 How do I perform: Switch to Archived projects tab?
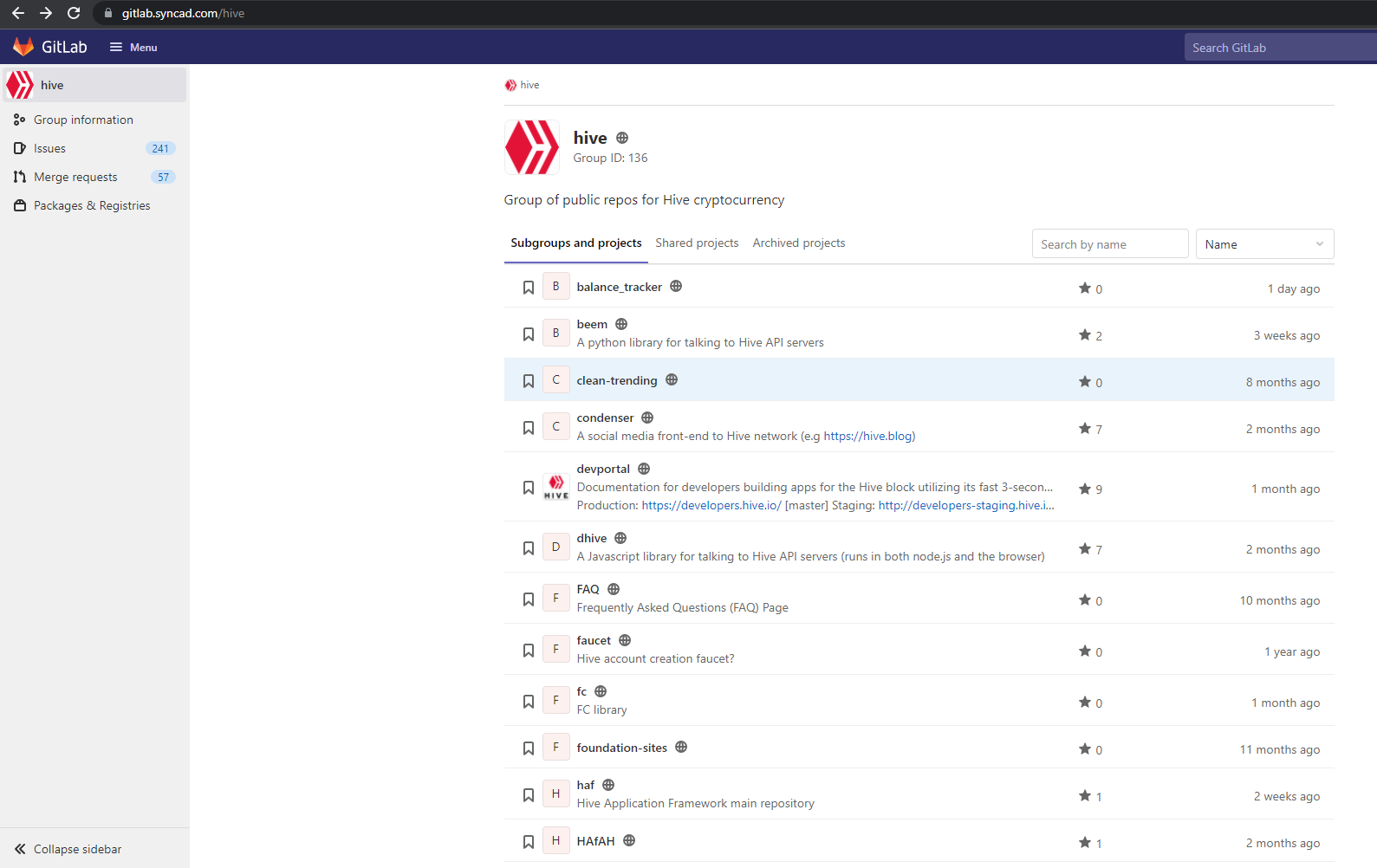tap(799, 243)
